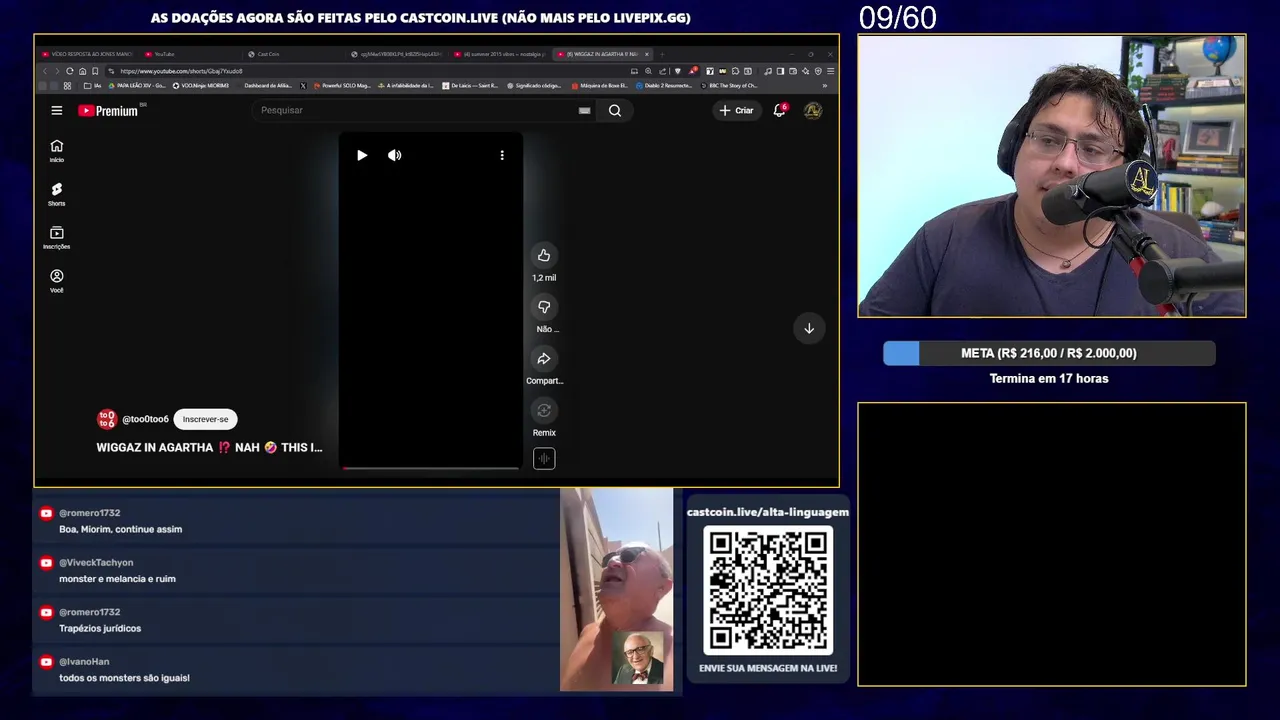Open a new browser tab
Image resolution: width=1280 pixels, height=720 pixels.
click(x=662, y=54)
